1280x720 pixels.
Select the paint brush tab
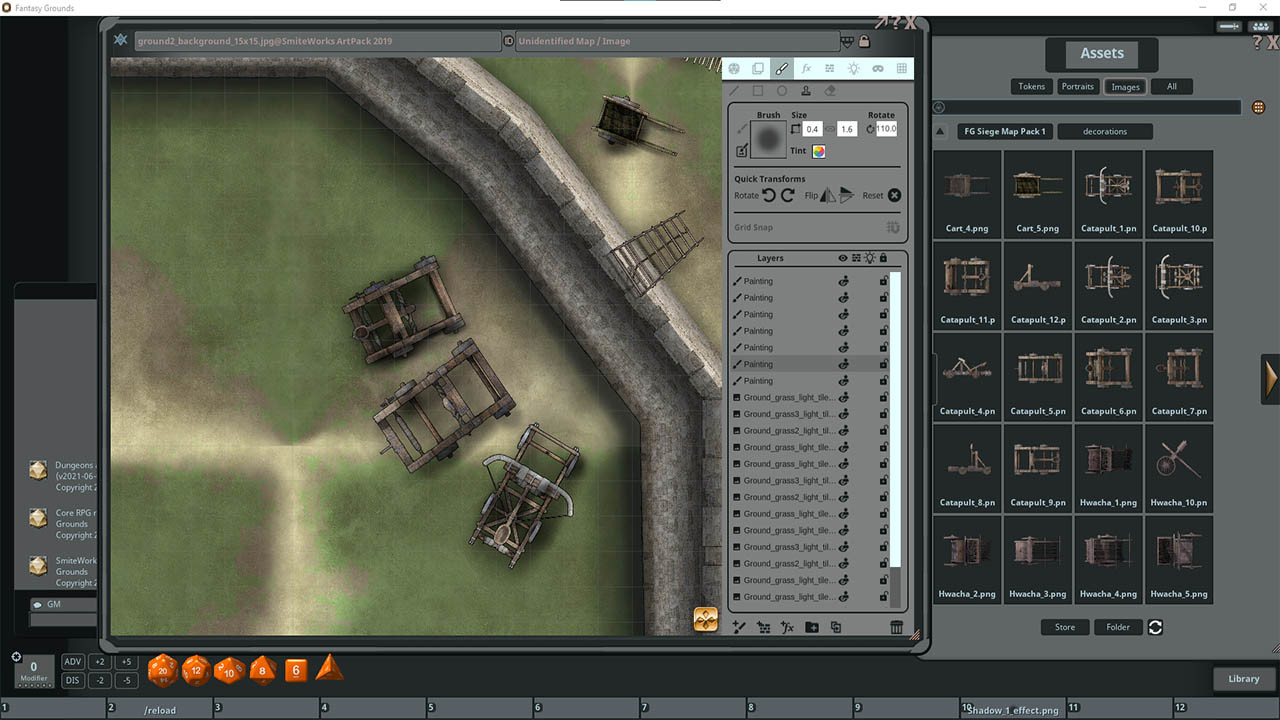pyautogui.click(x=782, y=69)
